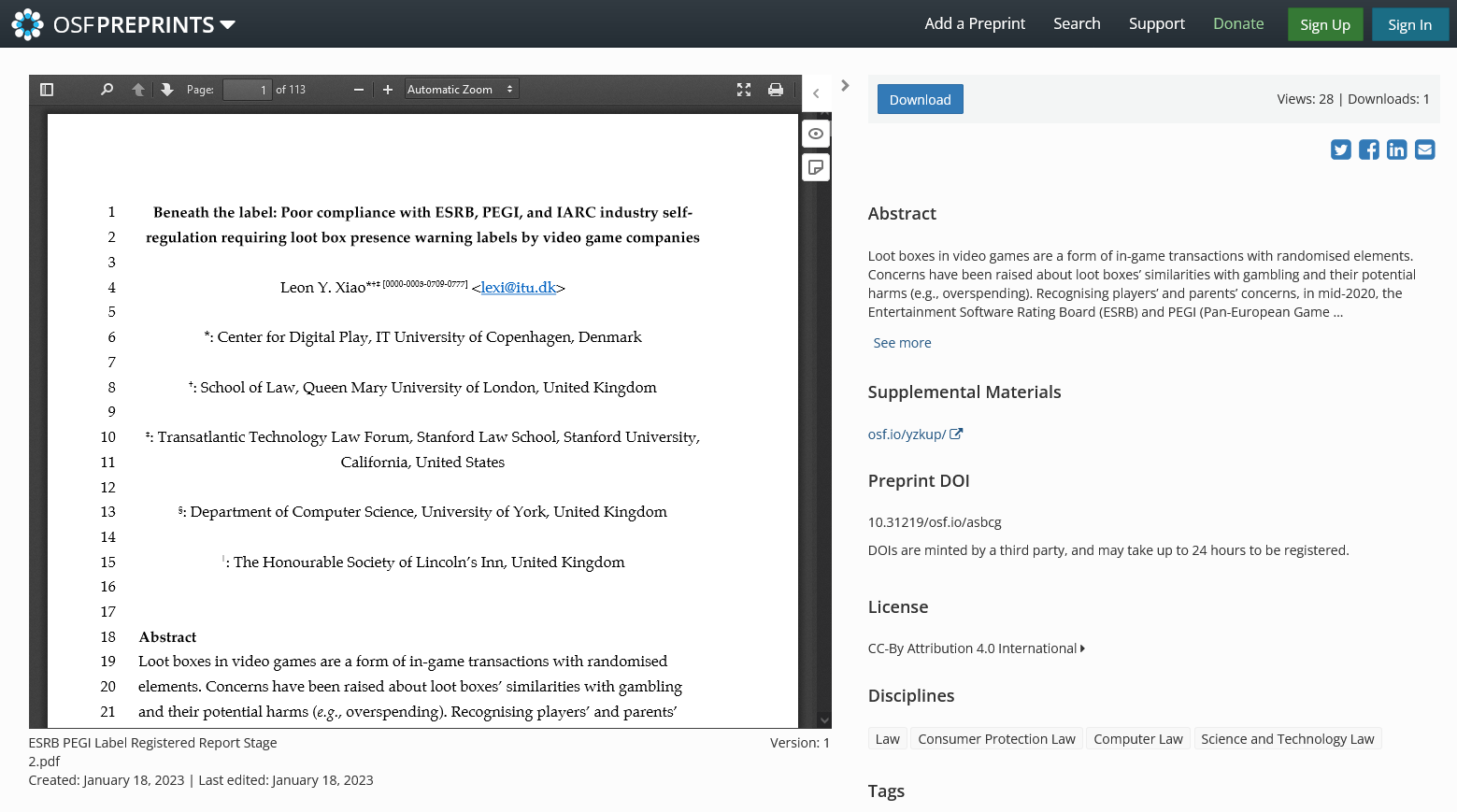Click the new page note icon

816,167
